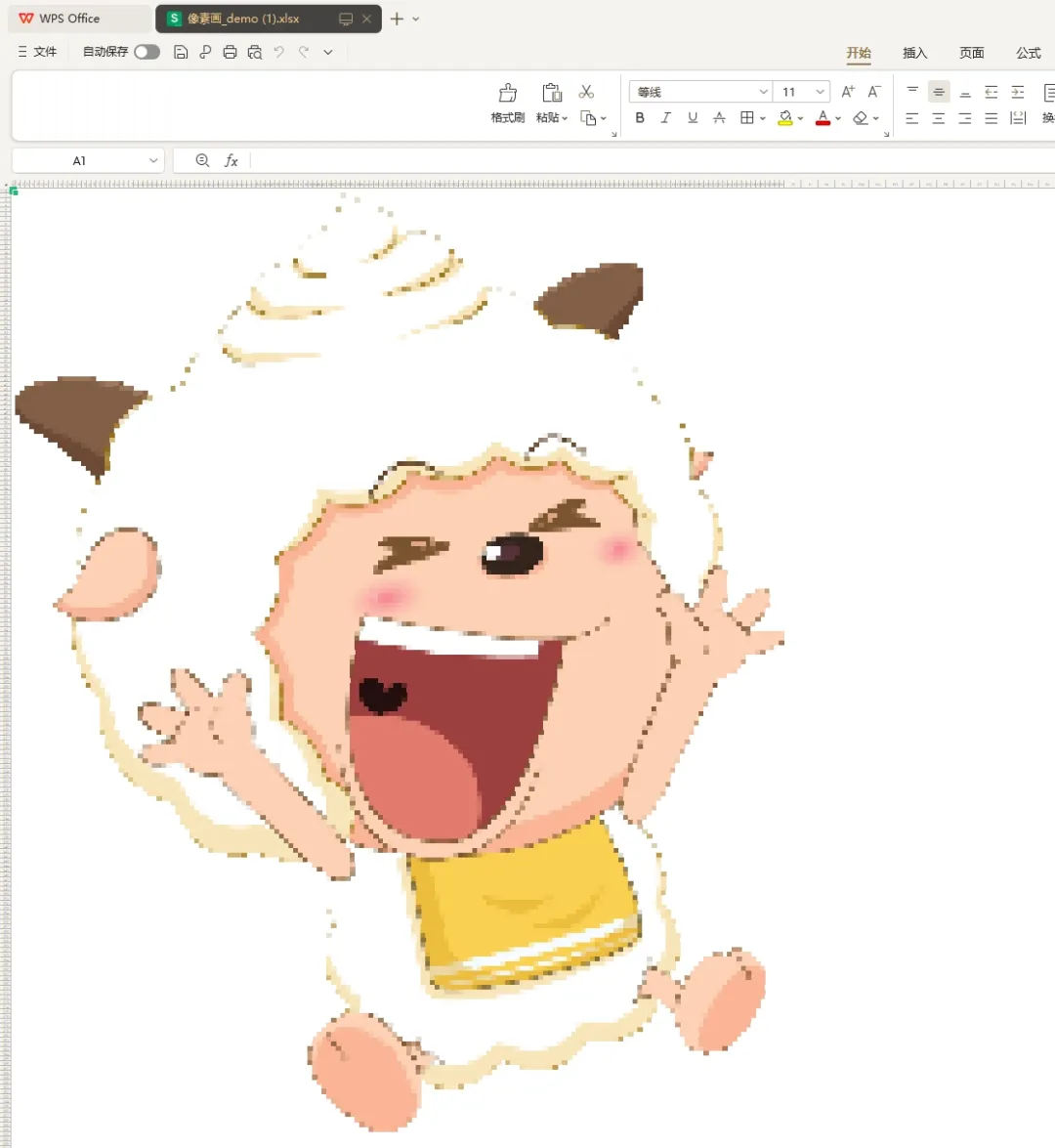Align text right
The width and height of the screenshot is (1055, 1148).
point(965,118)
